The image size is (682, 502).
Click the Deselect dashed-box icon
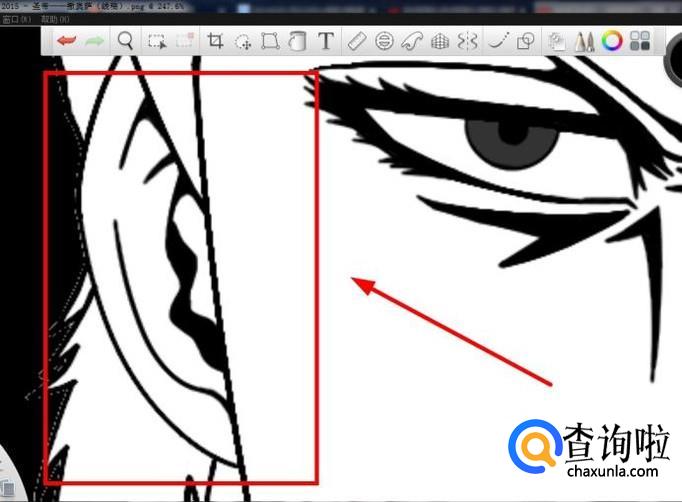185,41
